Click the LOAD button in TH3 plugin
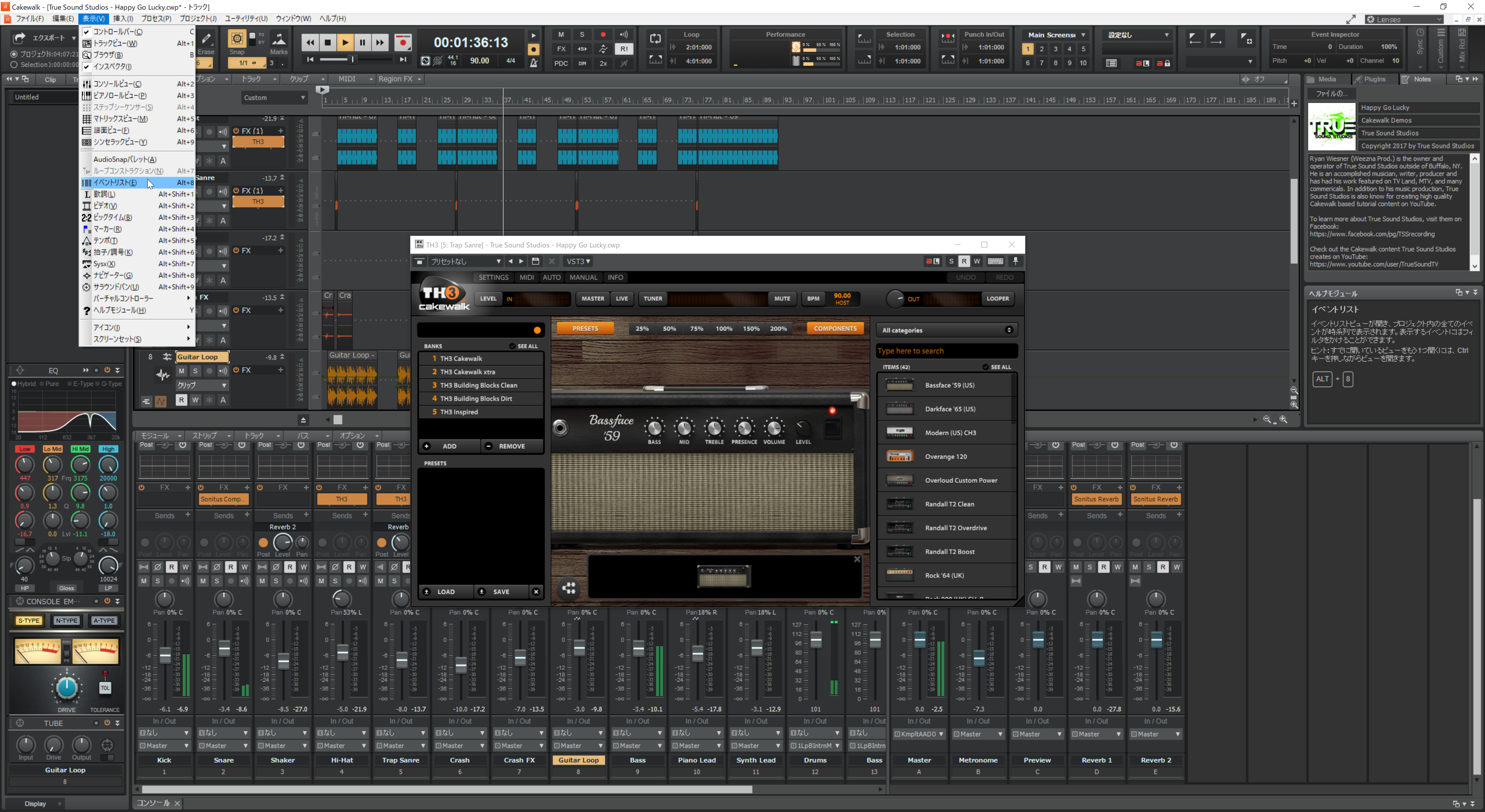Viewport: 1485px width, 812px height. pos(446,590)
